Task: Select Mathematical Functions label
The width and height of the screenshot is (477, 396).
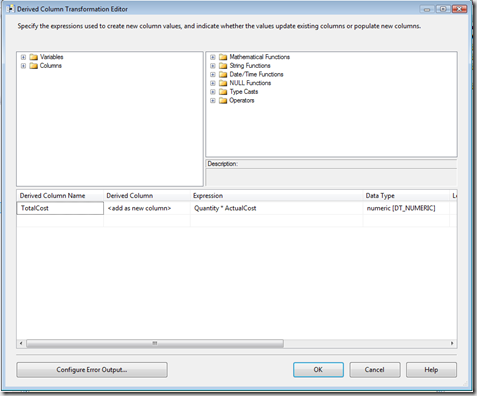Action: tap(260, 57)
